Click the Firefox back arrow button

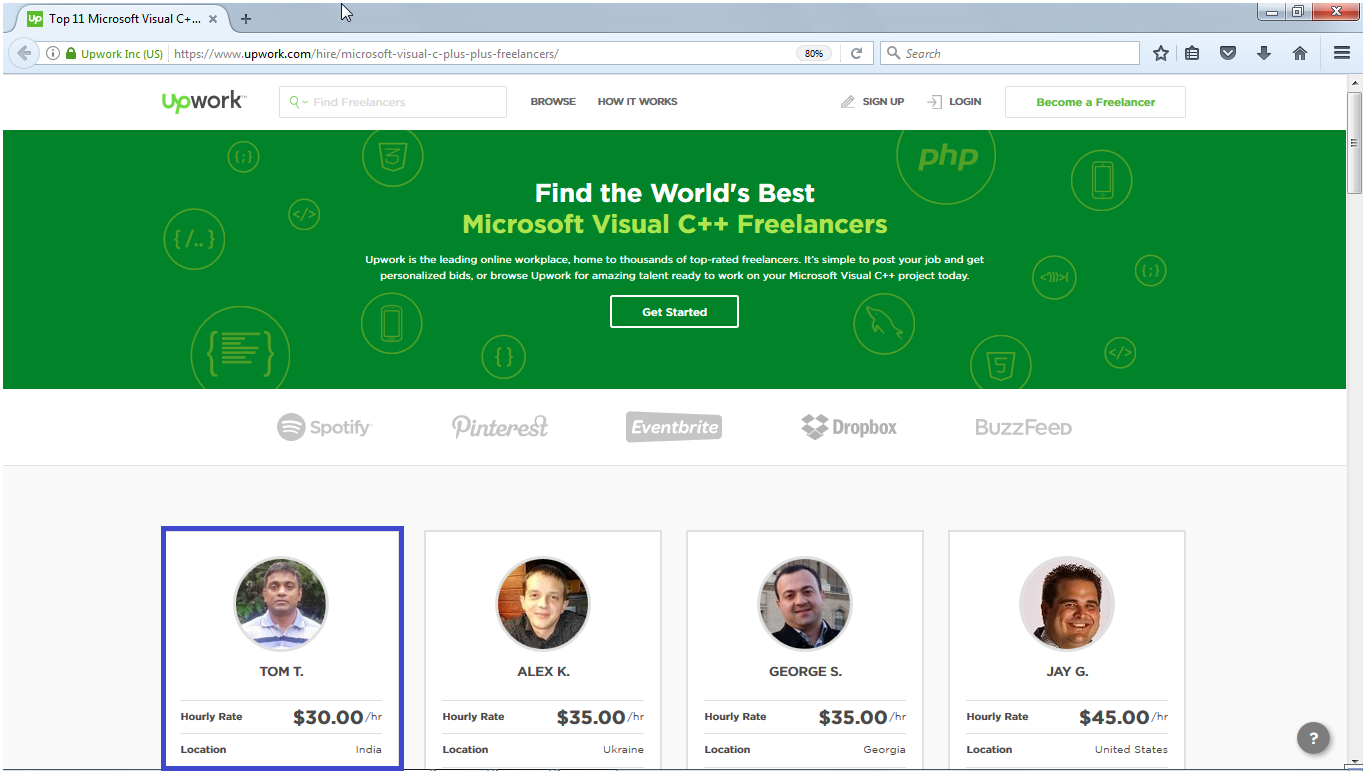(x=24, y=54)
